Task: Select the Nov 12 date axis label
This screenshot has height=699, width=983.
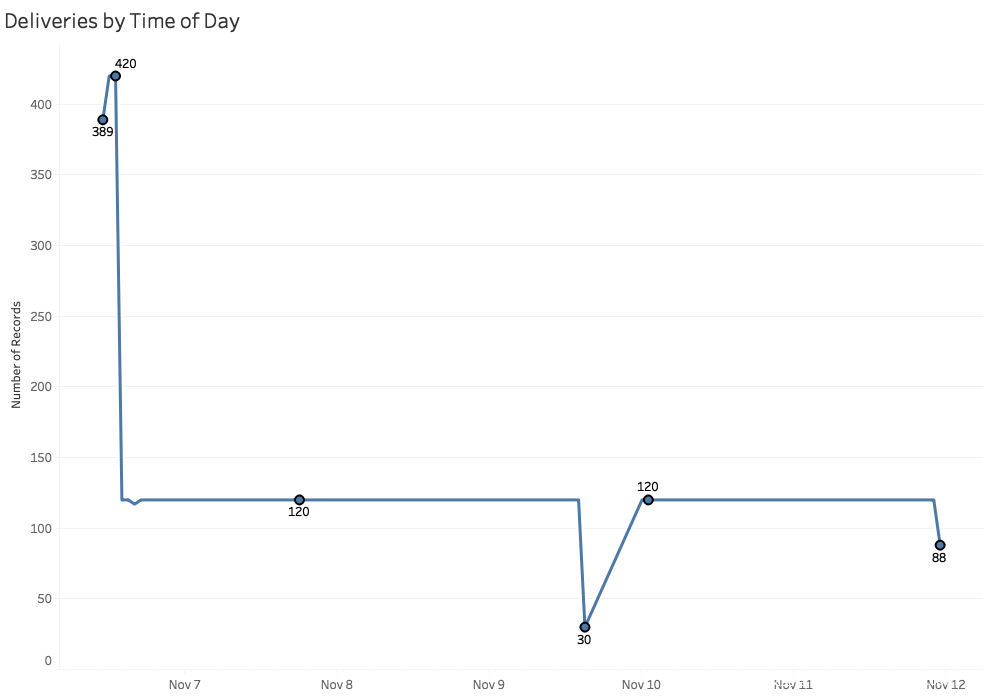Action: 945,685
